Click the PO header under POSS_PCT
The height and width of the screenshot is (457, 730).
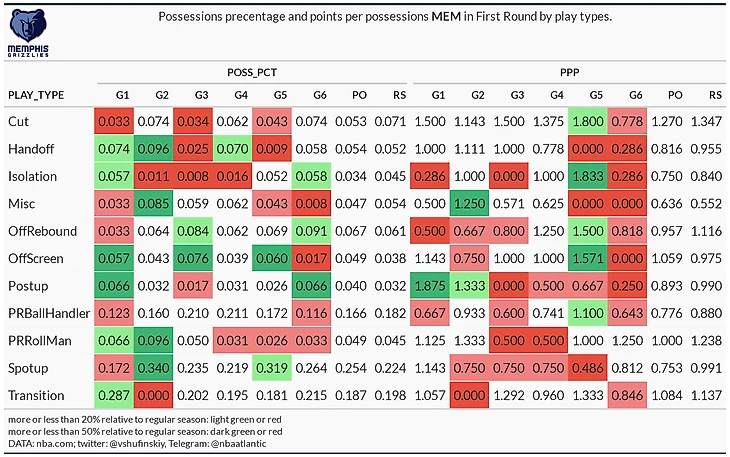[359, 95]
